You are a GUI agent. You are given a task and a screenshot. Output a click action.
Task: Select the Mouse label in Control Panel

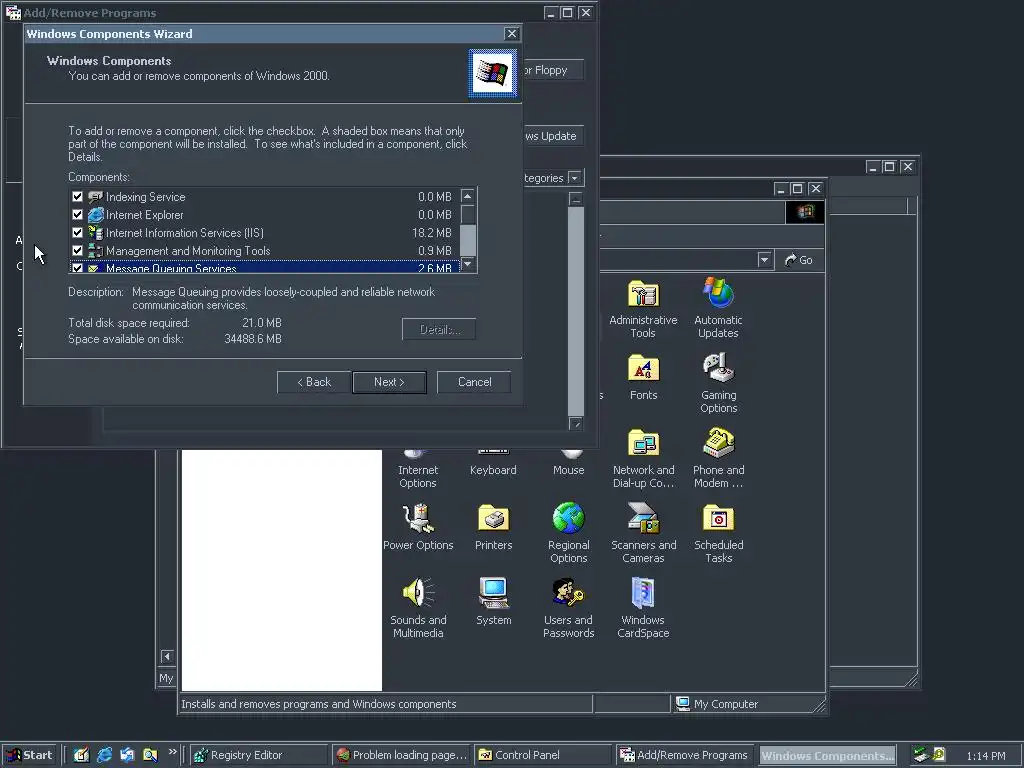(568, 470)
